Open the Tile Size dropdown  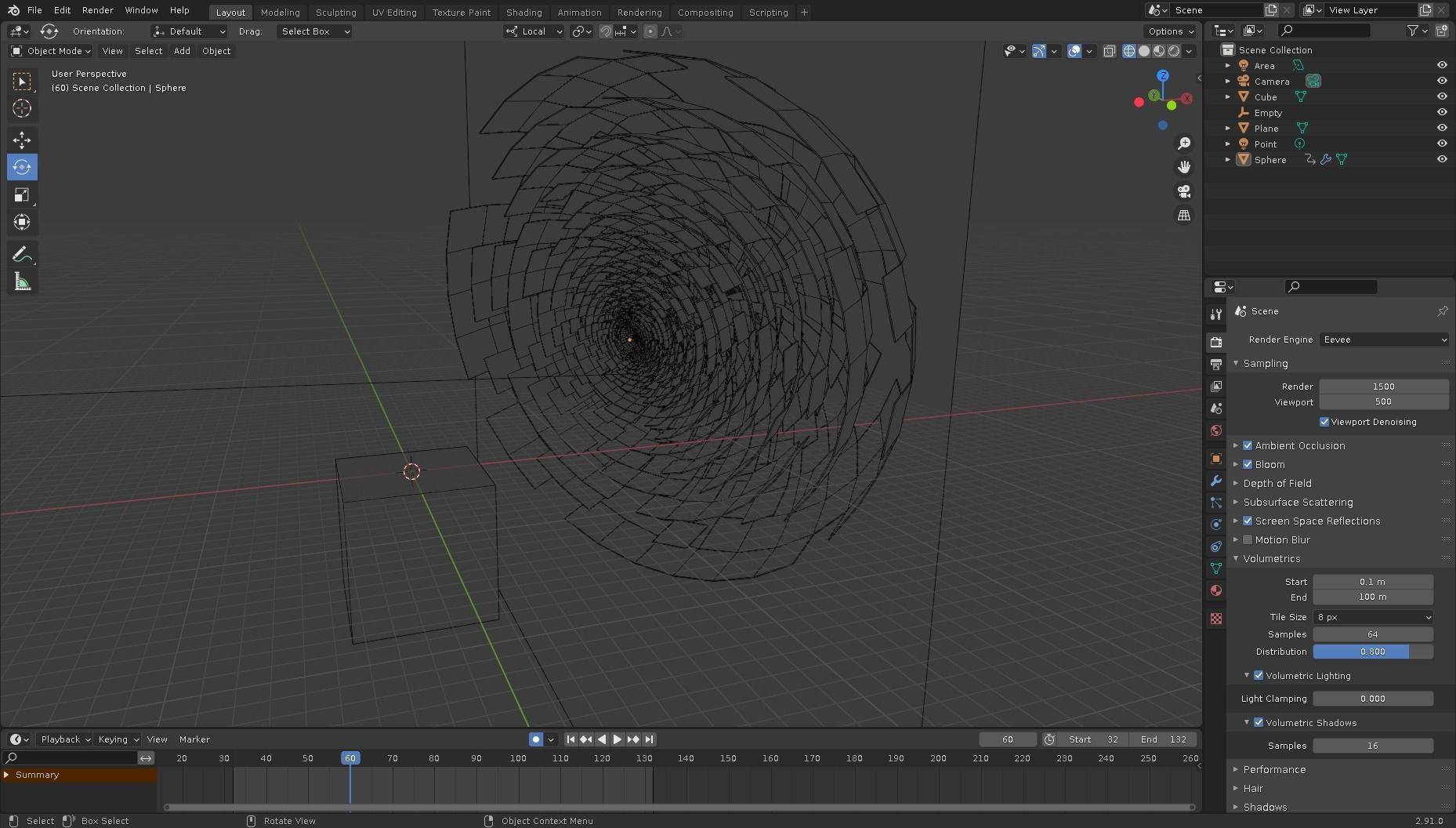tap(1373, 617)
